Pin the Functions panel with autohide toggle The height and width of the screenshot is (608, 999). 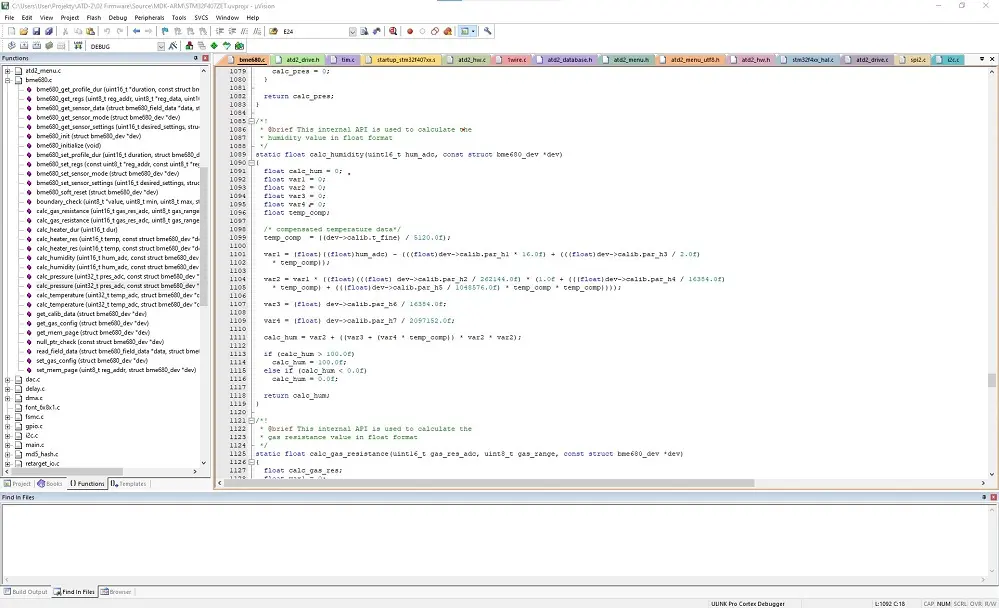point(193,58)
